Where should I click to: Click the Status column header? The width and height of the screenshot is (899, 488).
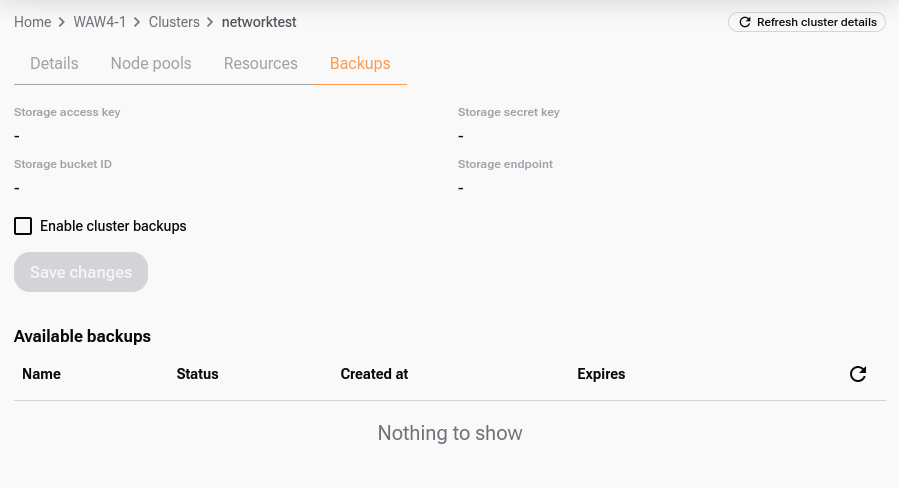(x=197, y=374)
